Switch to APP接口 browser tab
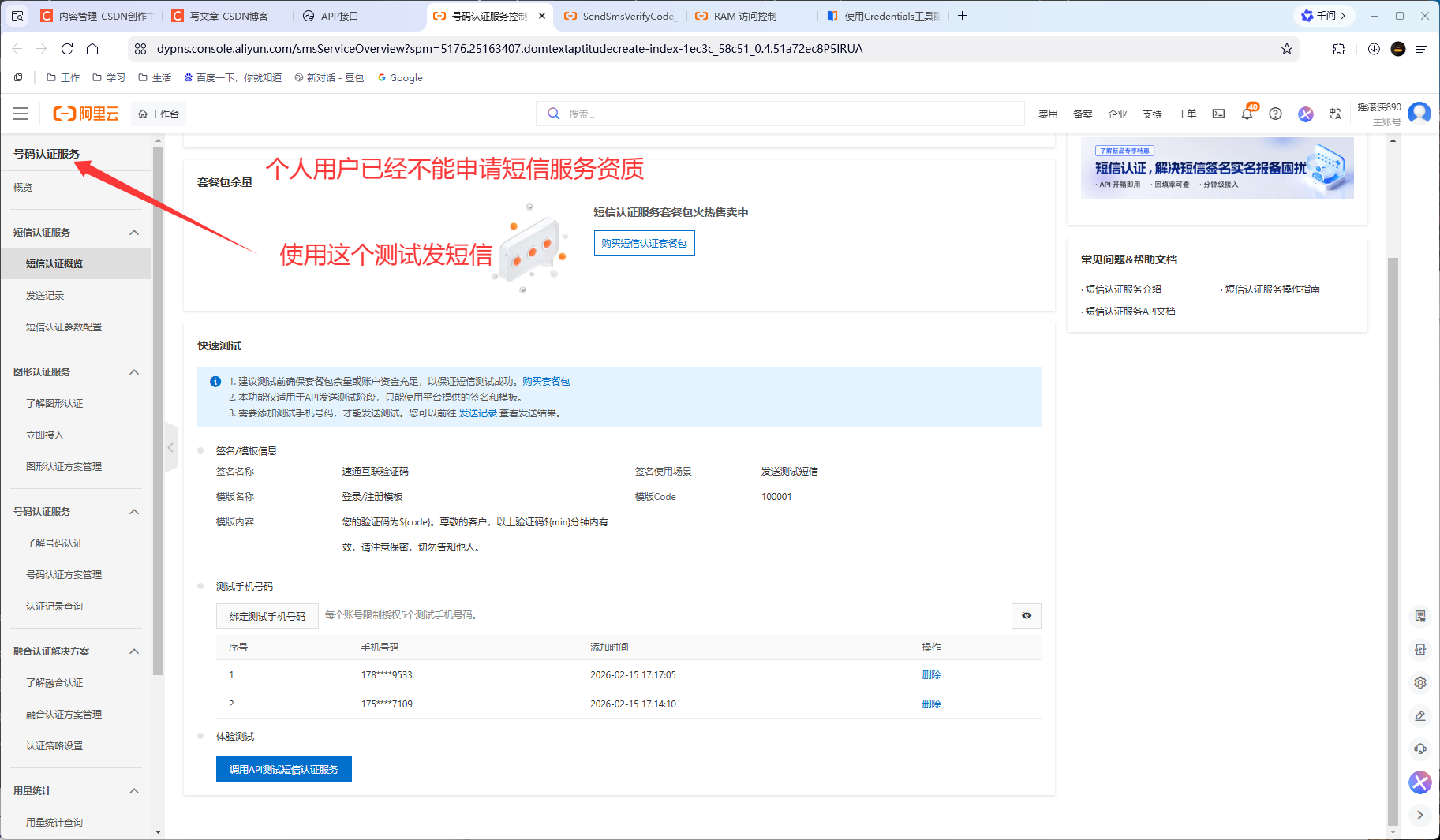 (x=339, y=16)
